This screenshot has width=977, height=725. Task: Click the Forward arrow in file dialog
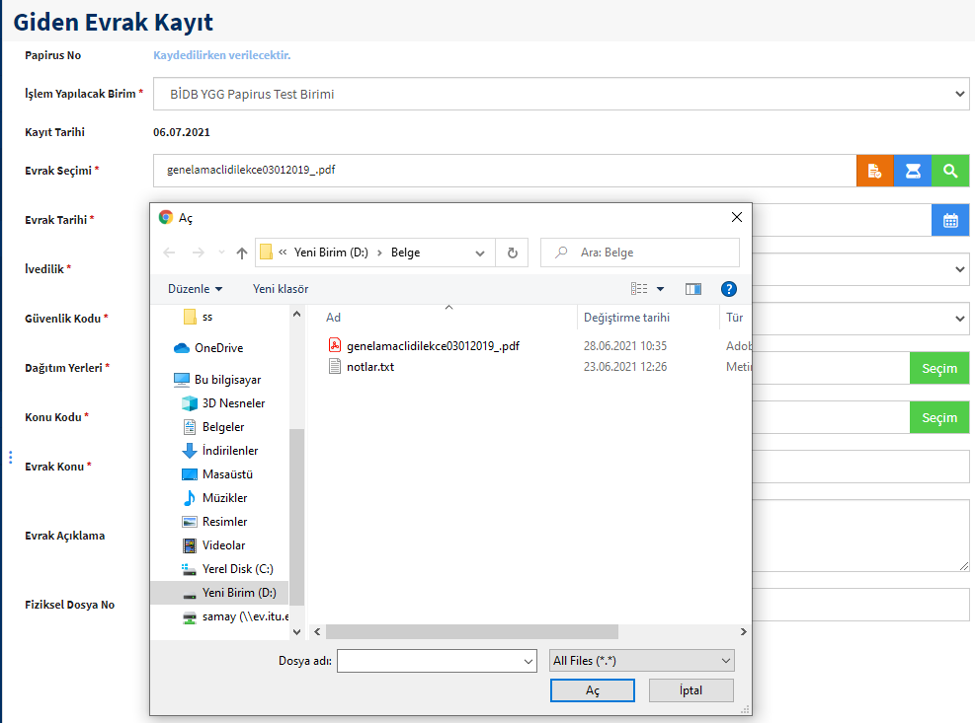click(x=198, y=252)
